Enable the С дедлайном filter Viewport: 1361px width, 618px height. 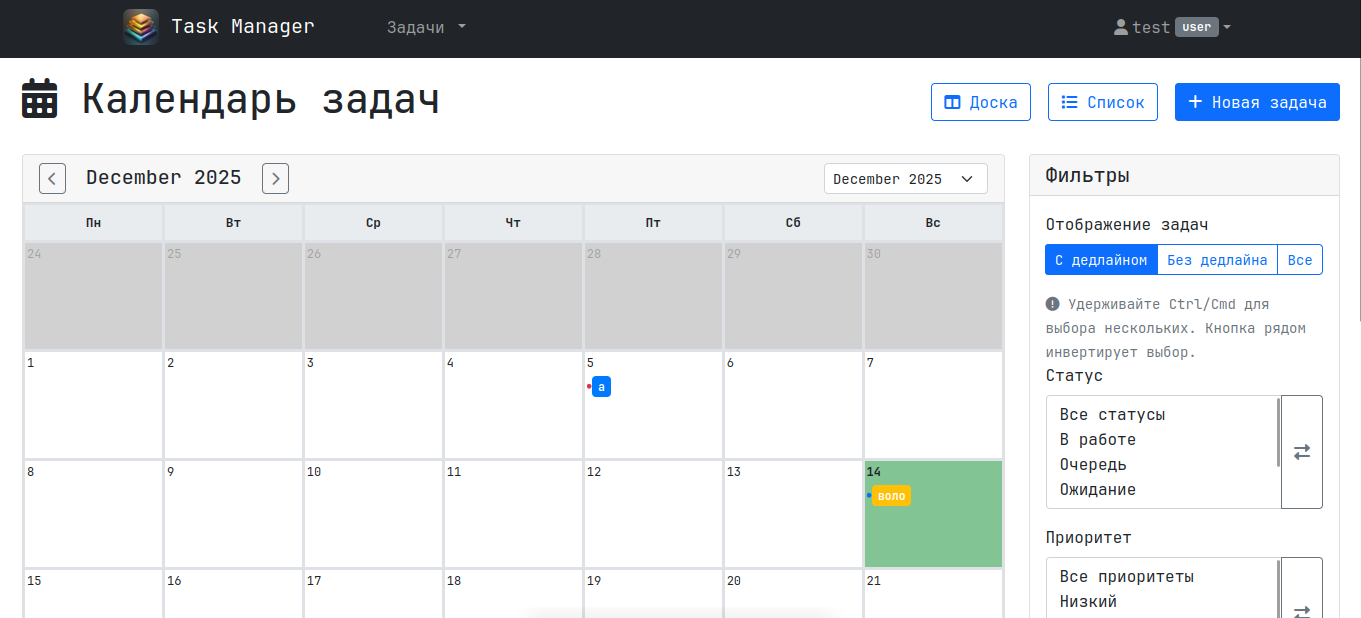1101,259
